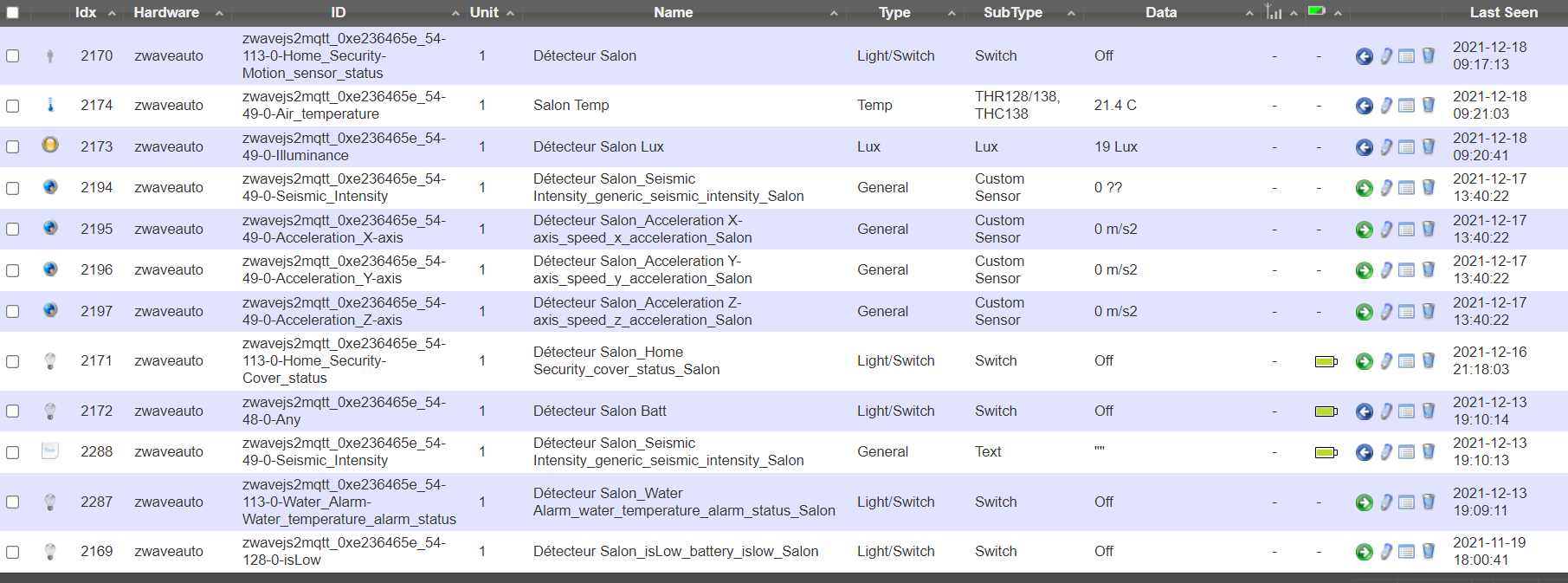Click the '19 Lux' data value
Viewport: 1568px width, 583px height.
click(1116, 146)
